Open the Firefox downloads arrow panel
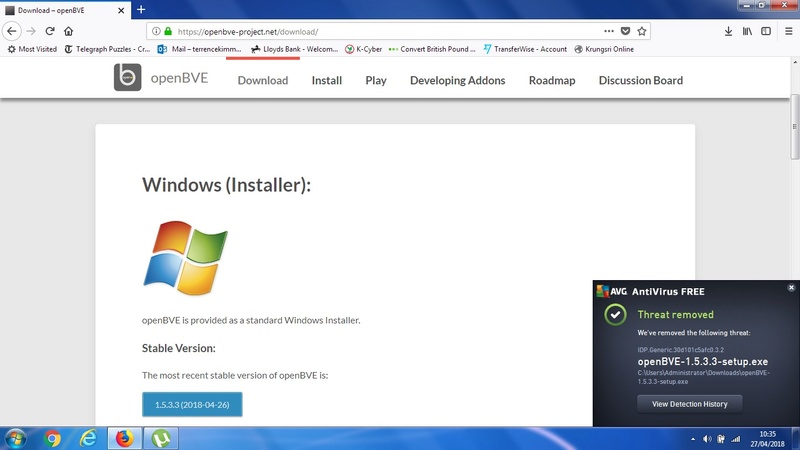The height and width of the screenshot is (450, 800). click(x=728, y=31)
